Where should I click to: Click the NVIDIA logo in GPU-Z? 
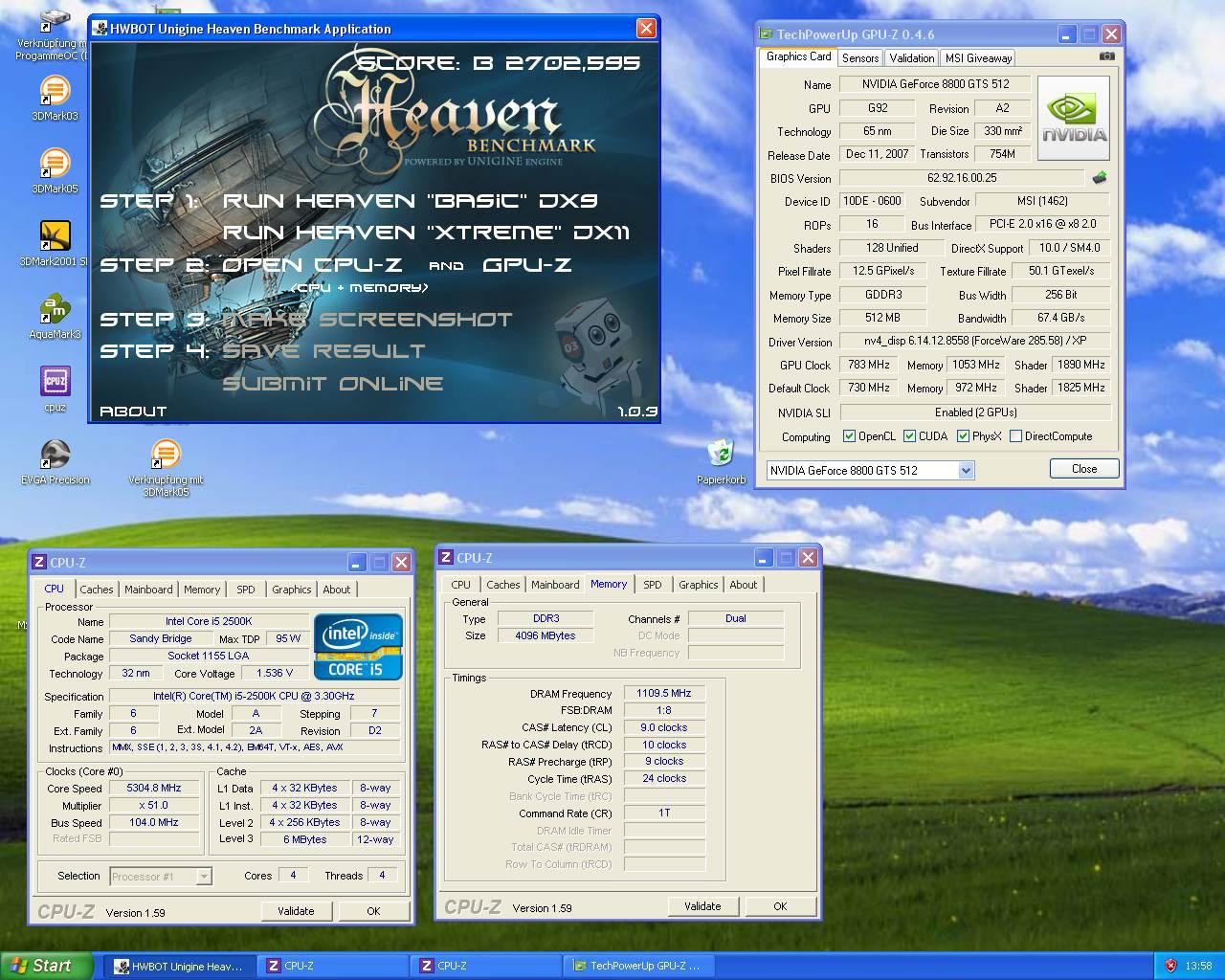1074,118
